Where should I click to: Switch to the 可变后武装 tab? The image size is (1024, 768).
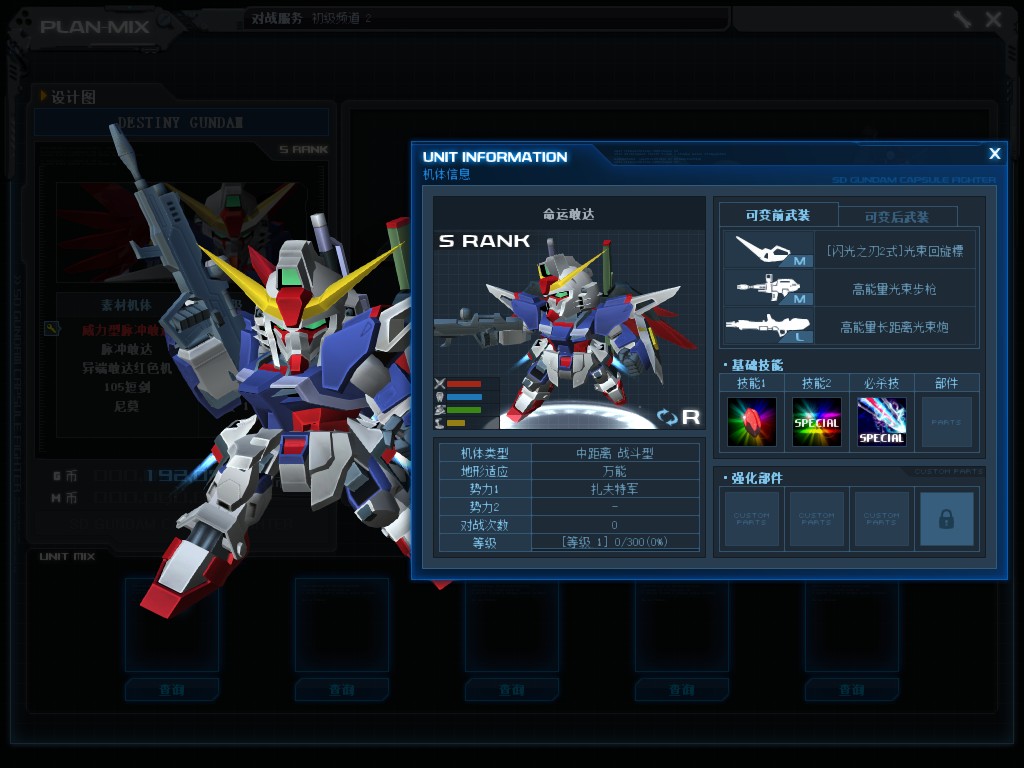[x=897, y=217]
